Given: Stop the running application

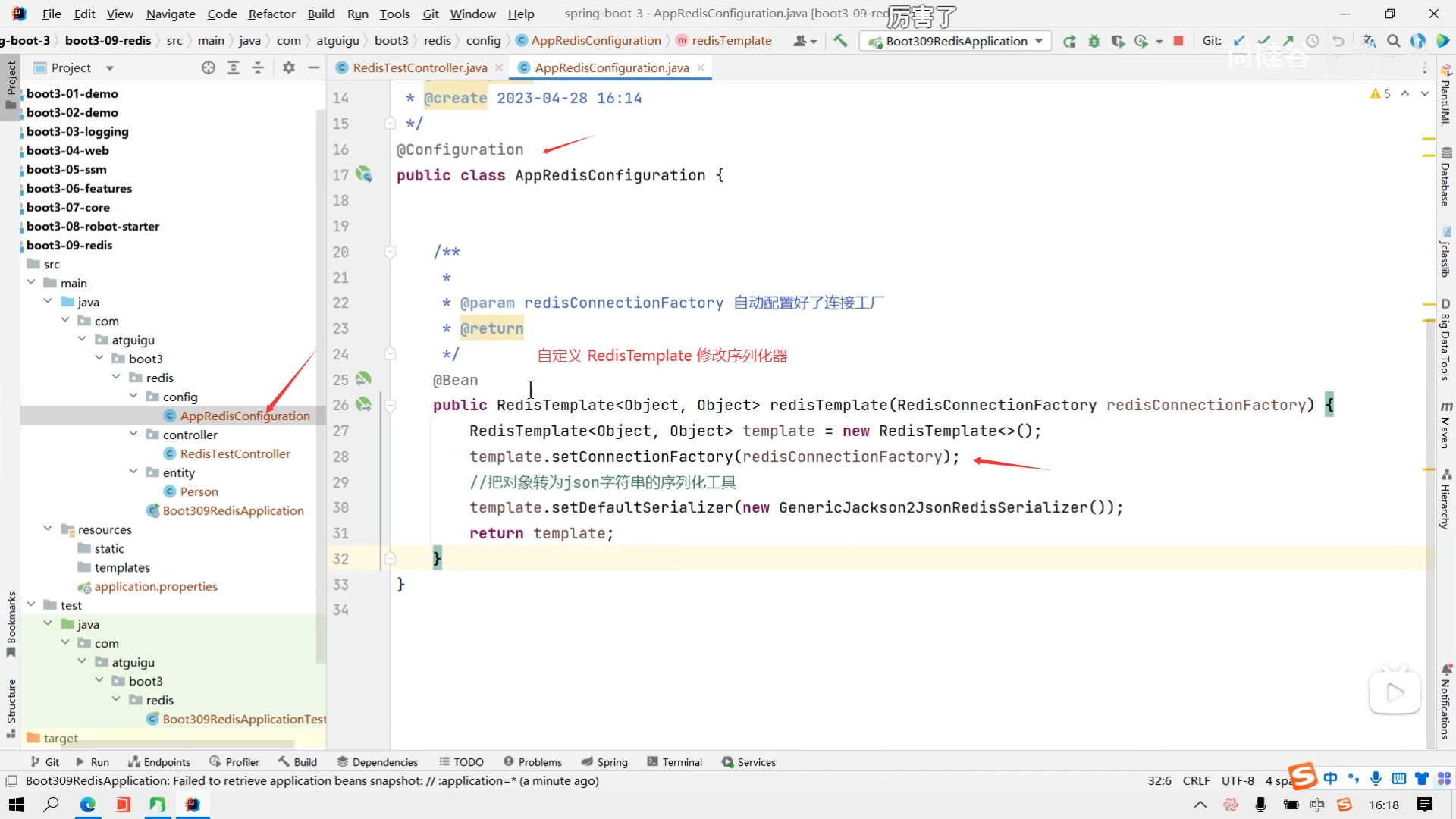Looking at the screenshot, I should pos(1178,41).
